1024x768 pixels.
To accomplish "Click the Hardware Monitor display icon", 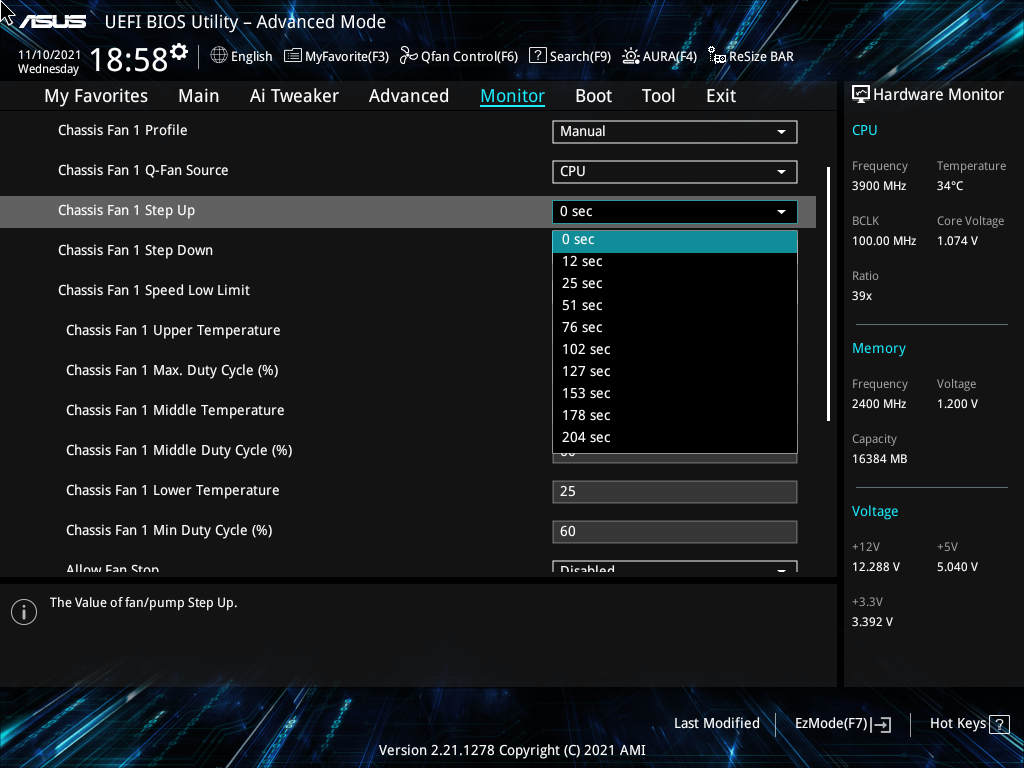I will [x=861, y=95].
